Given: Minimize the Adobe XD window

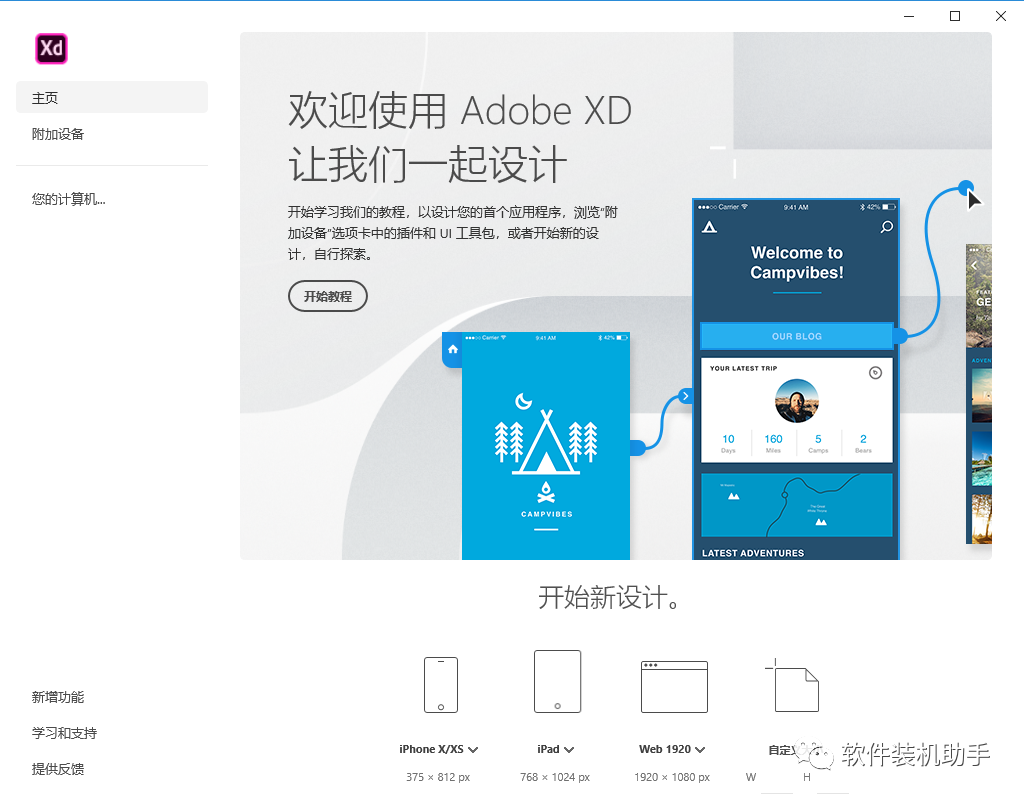Looking at the screenshot, I should (908, 16).
